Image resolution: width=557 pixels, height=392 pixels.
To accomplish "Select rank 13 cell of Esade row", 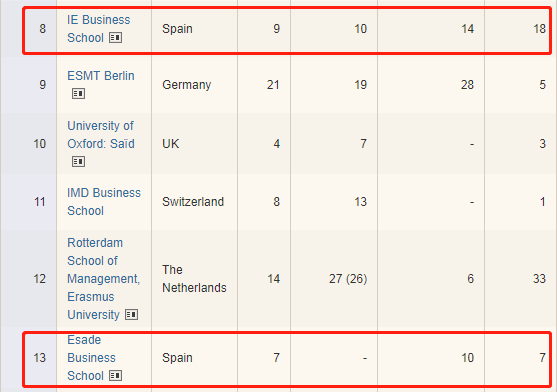I will pyautogui.click(x=40, y=358).
